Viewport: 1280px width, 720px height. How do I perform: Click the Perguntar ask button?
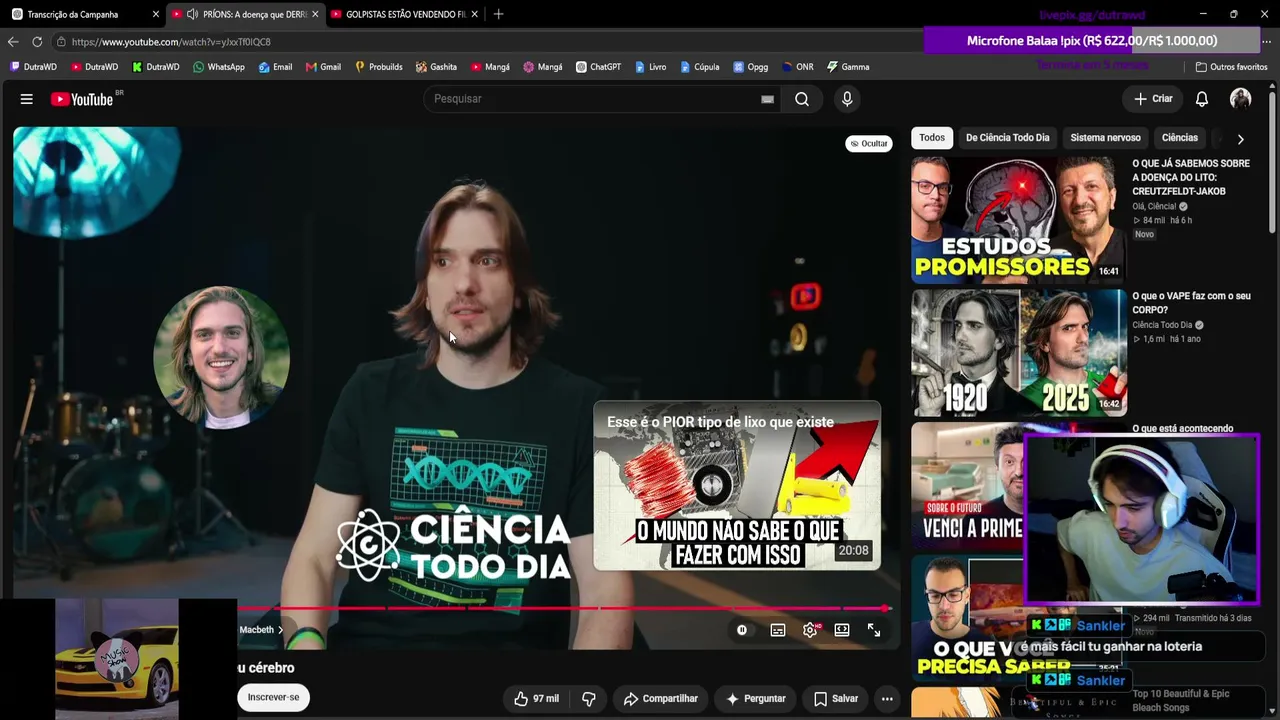[x=756, y=699]
